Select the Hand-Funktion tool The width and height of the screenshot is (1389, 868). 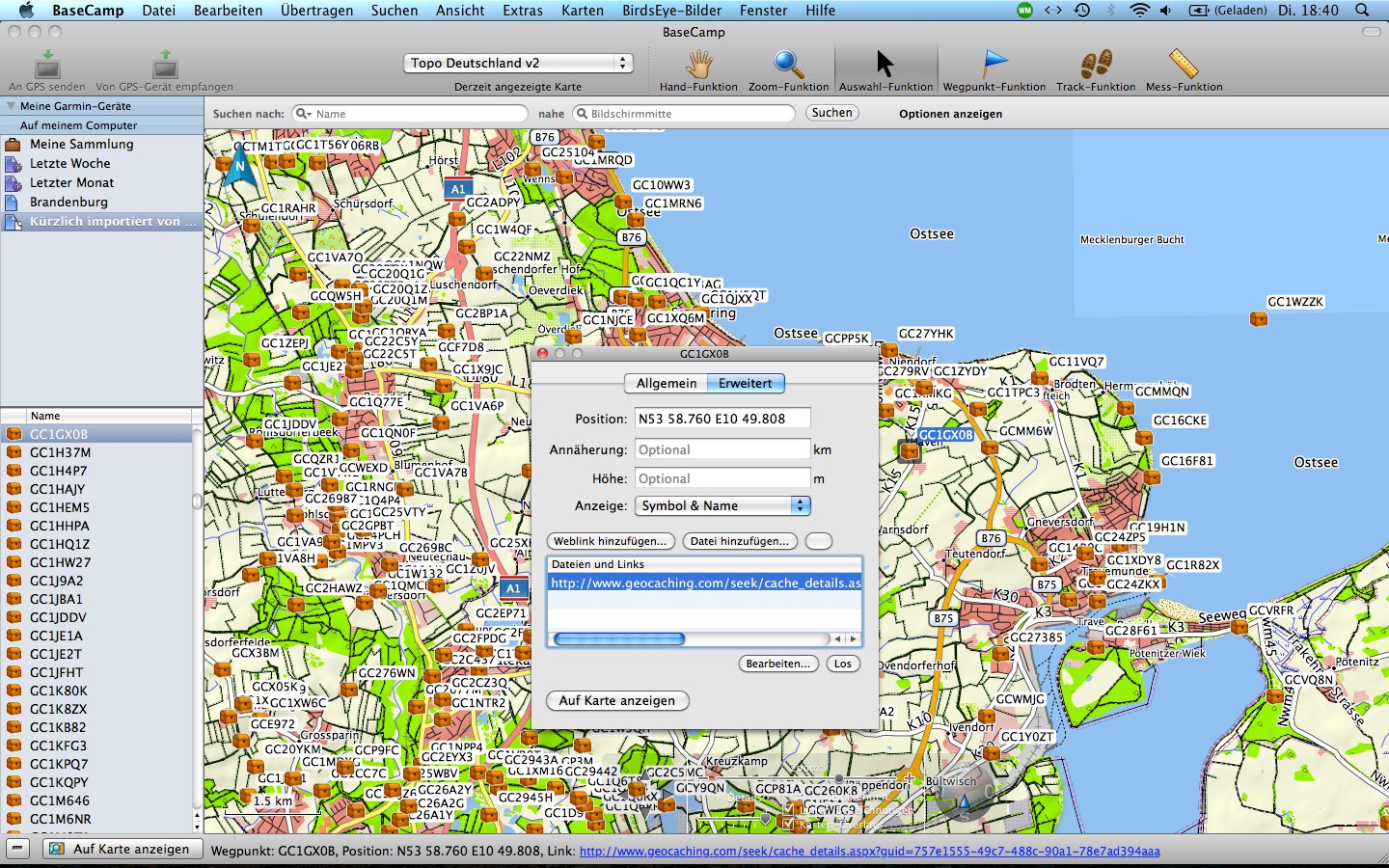point(698,64)
